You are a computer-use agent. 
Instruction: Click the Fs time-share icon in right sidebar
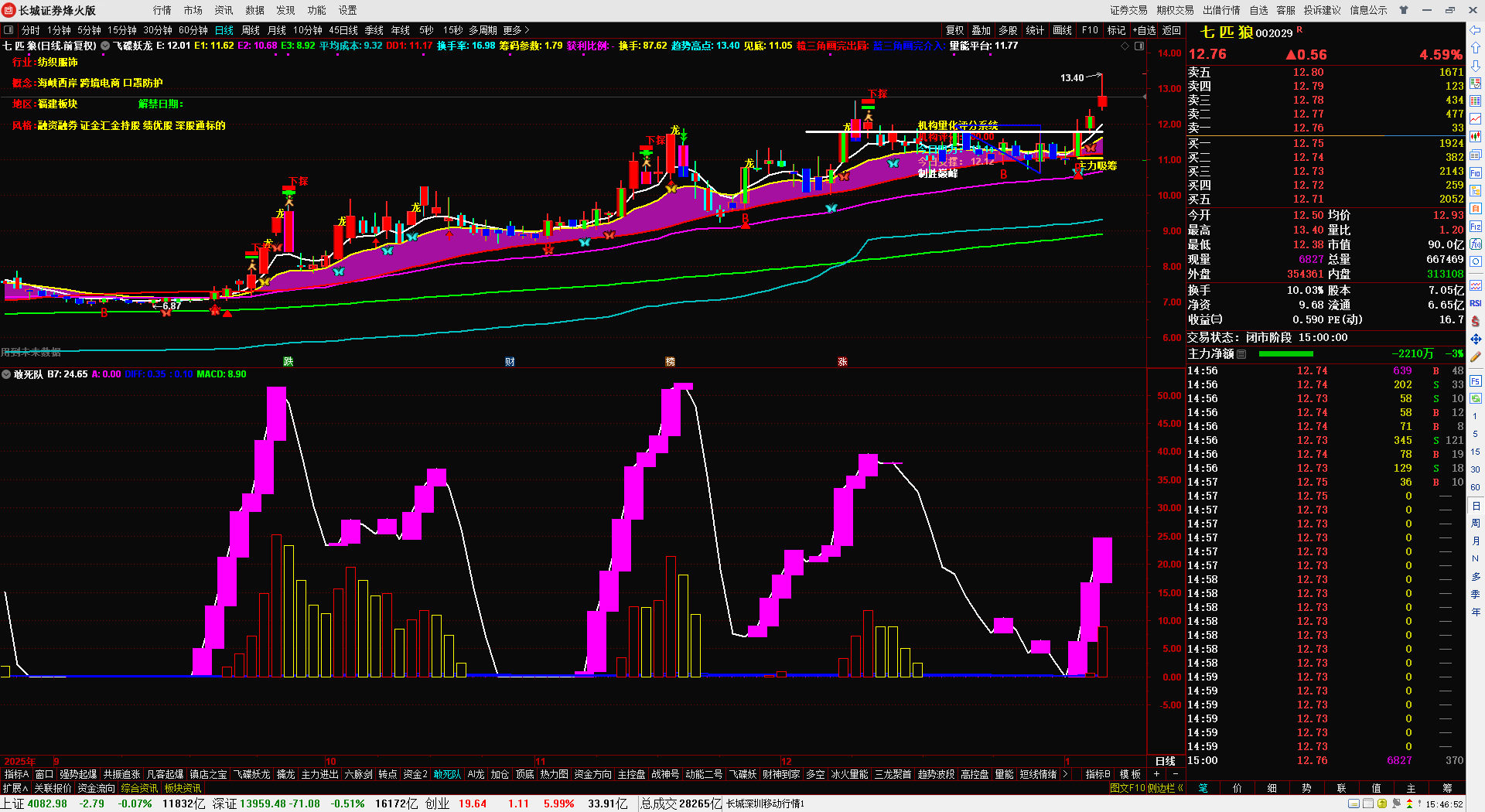click(x=1476, y=380)
